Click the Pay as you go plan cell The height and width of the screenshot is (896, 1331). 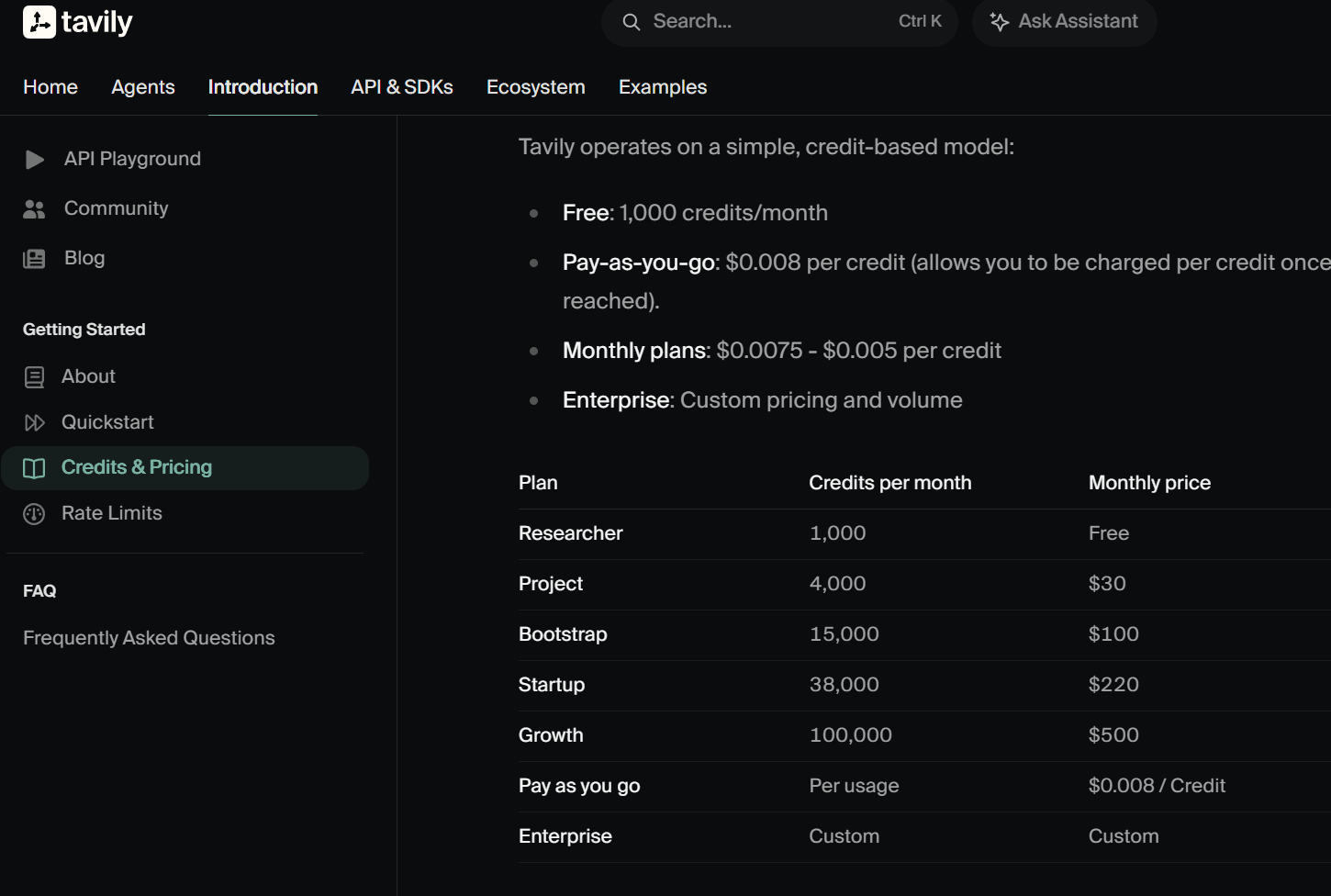[579, 786]
